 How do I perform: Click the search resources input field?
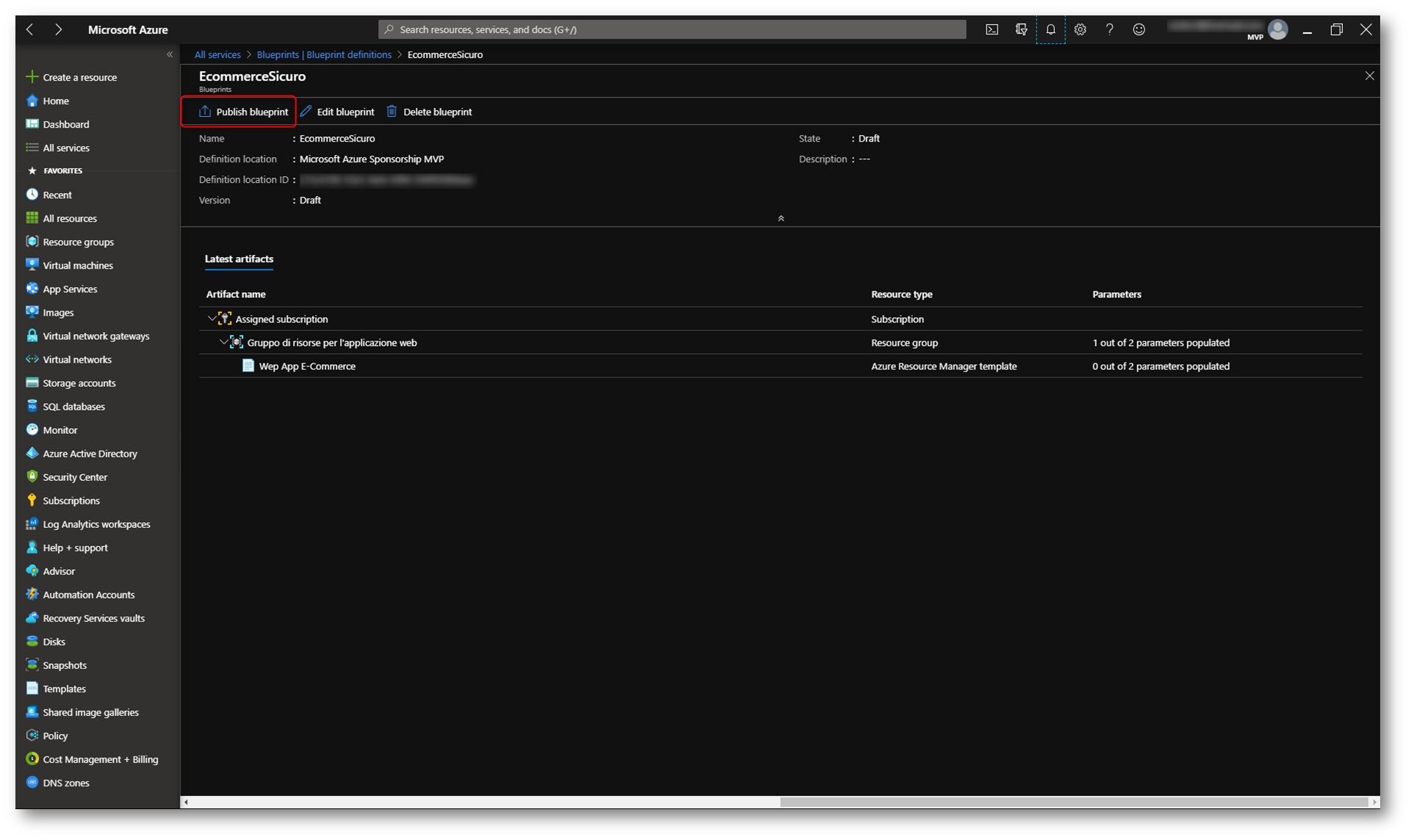[672, 29]
